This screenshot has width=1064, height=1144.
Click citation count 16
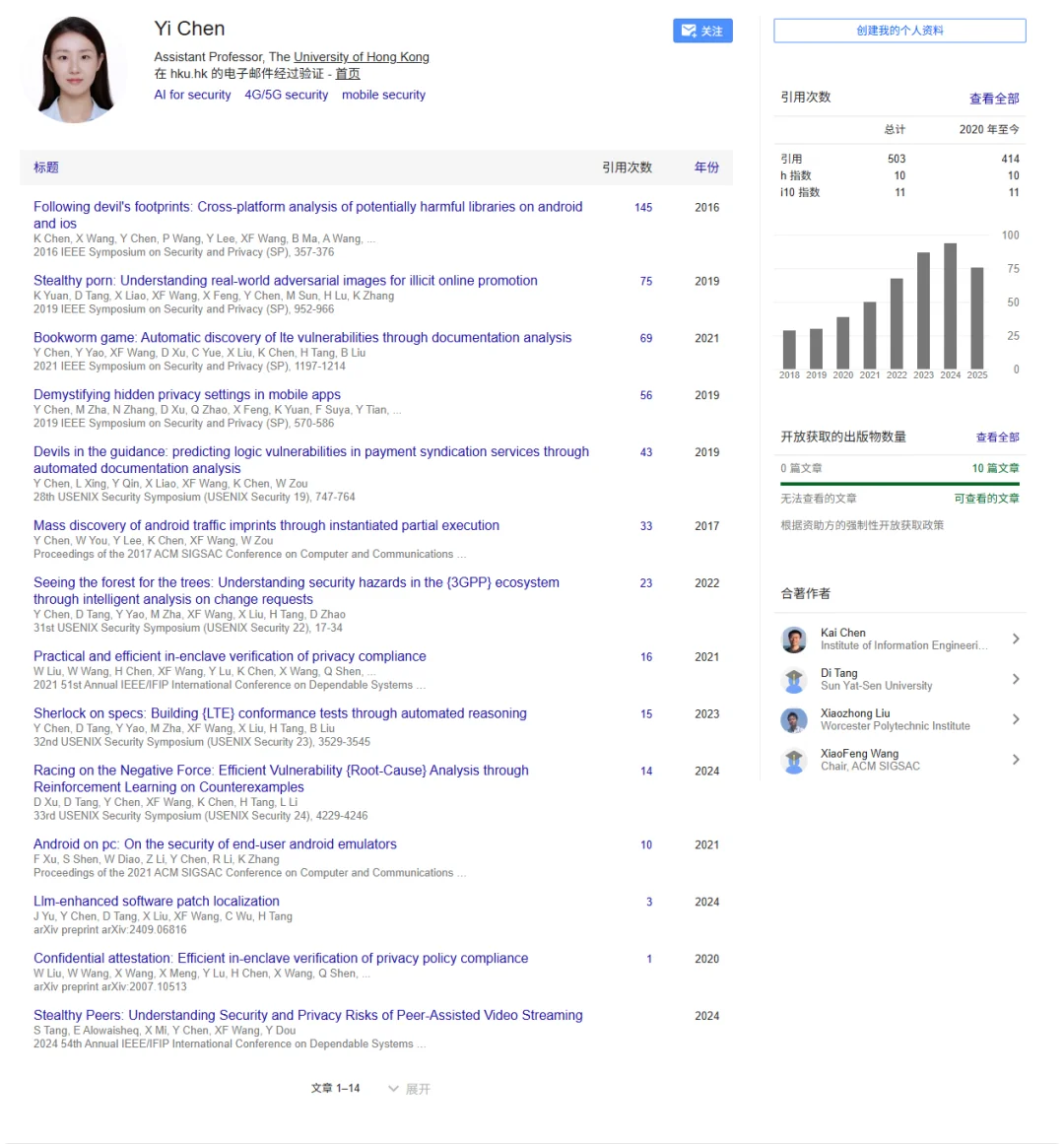coord(645,657)
